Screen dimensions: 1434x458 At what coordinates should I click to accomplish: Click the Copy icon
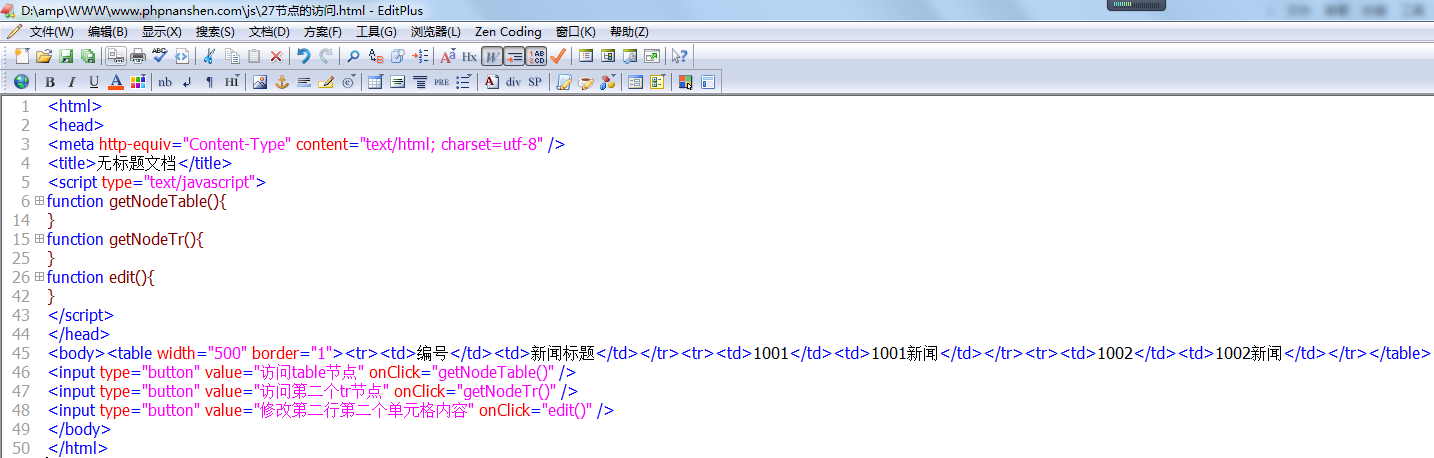(x=232, y=56)
